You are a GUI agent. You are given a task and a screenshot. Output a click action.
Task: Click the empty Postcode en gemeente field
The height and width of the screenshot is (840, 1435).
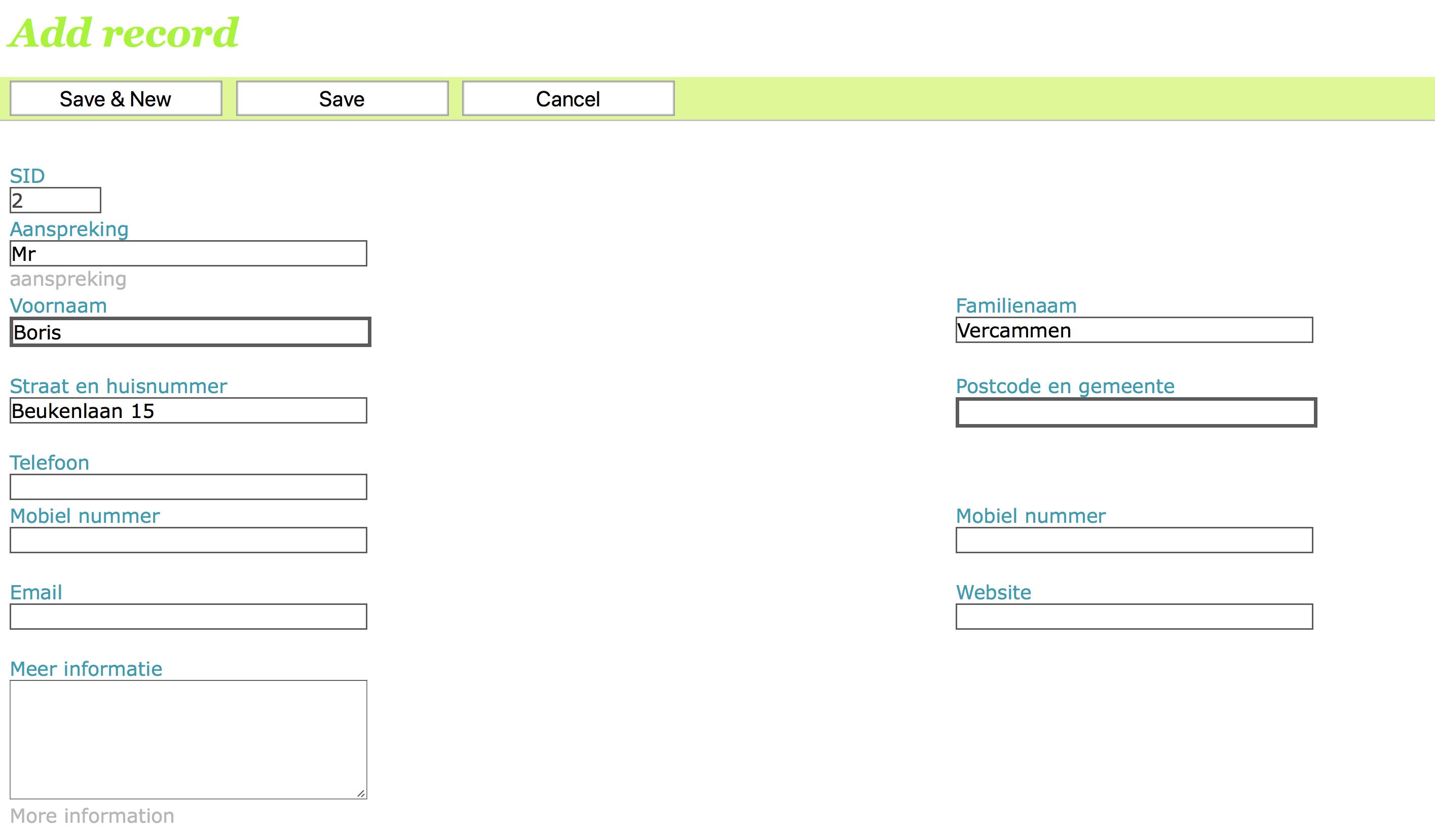pyautogui.click(x=1136, y=413)
